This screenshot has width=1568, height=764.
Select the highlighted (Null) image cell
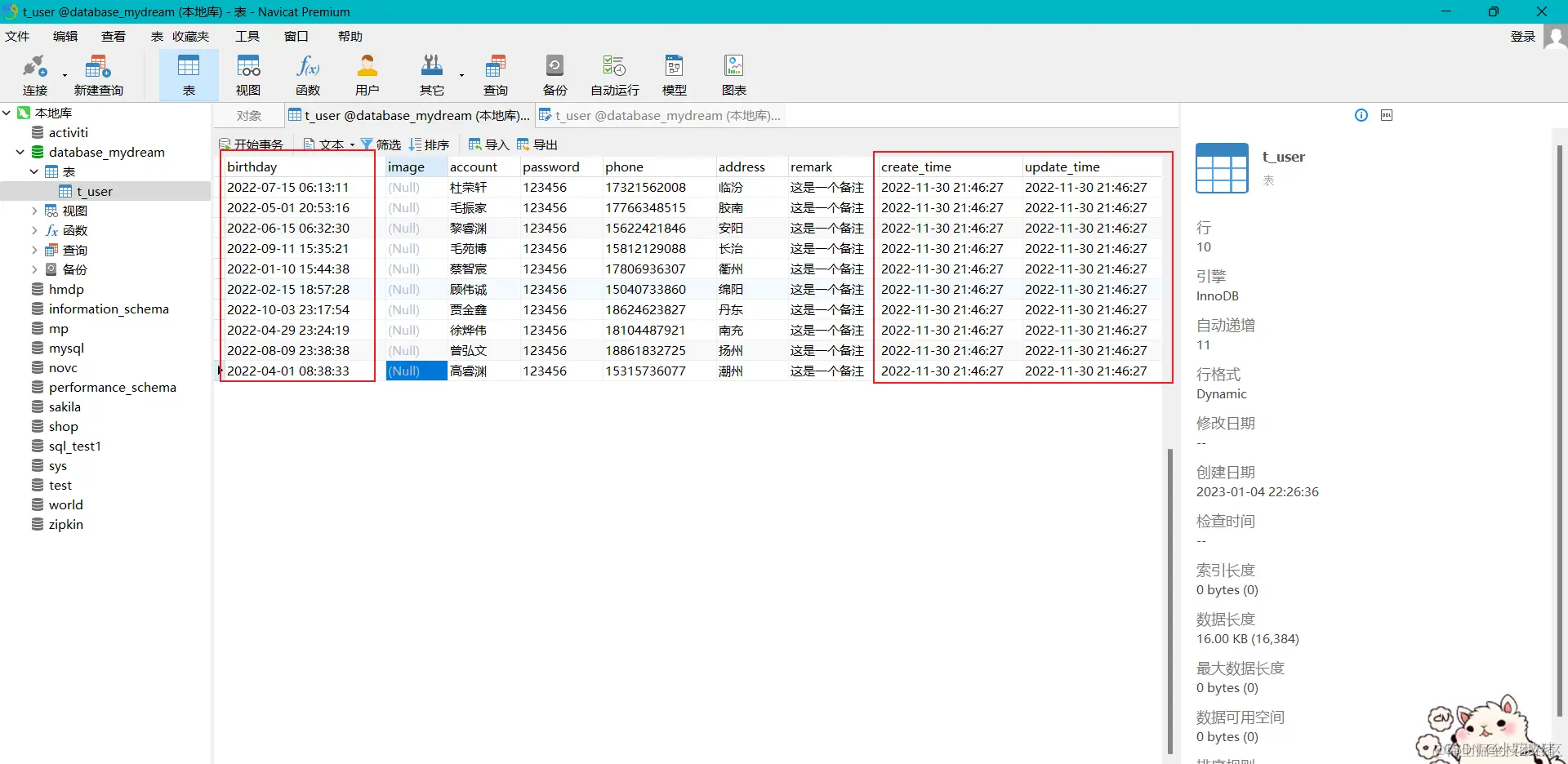click(x=416, y=371)
